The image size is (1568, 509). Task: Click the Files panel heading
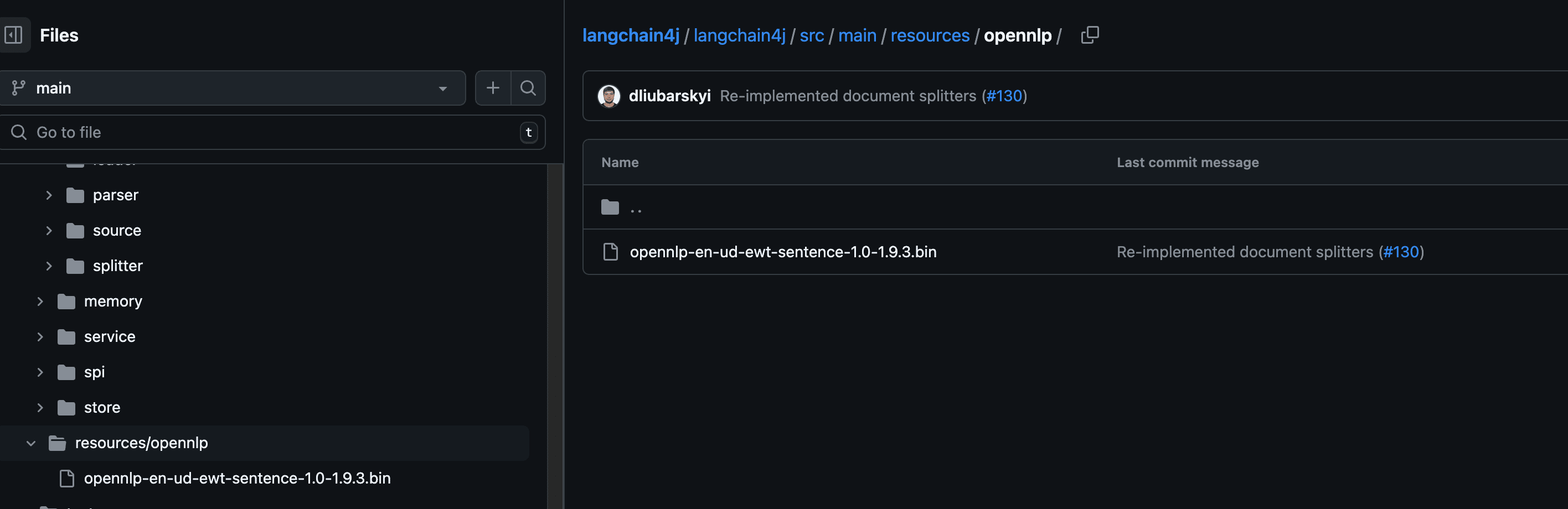(x=59, y=35)
